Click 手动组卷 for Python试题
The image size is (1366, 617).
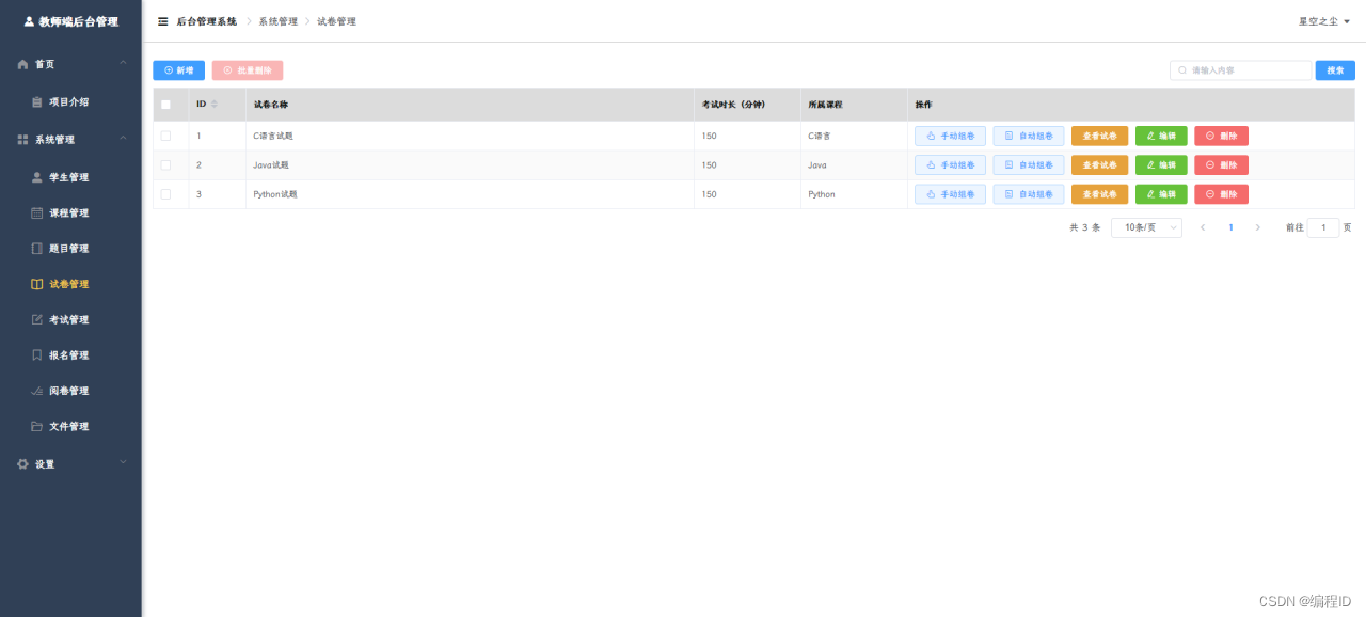click(x=950, y=194)
